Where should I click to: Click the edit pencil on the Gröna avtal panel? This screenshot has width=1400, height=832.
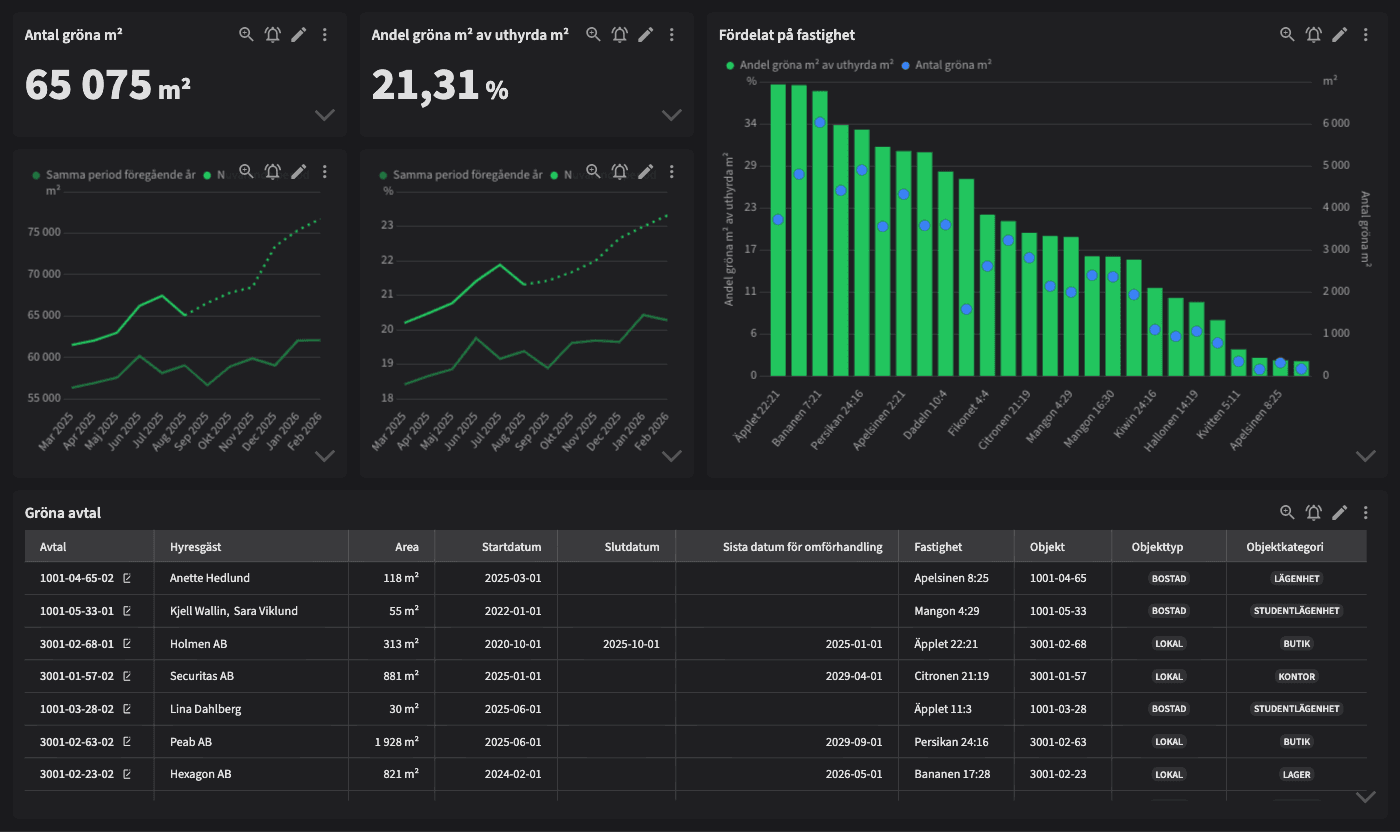click(1340, 511)
